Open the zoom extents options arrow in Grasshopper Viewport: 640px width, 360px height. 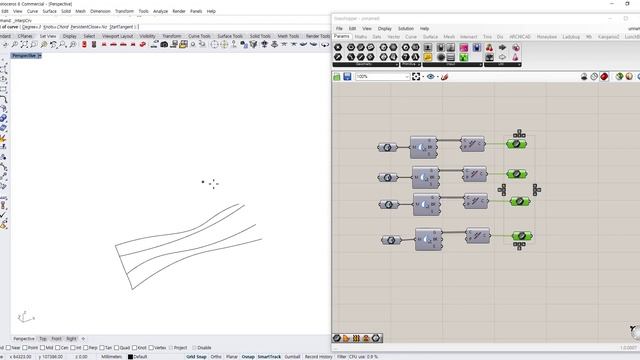(x=423, y=77)
